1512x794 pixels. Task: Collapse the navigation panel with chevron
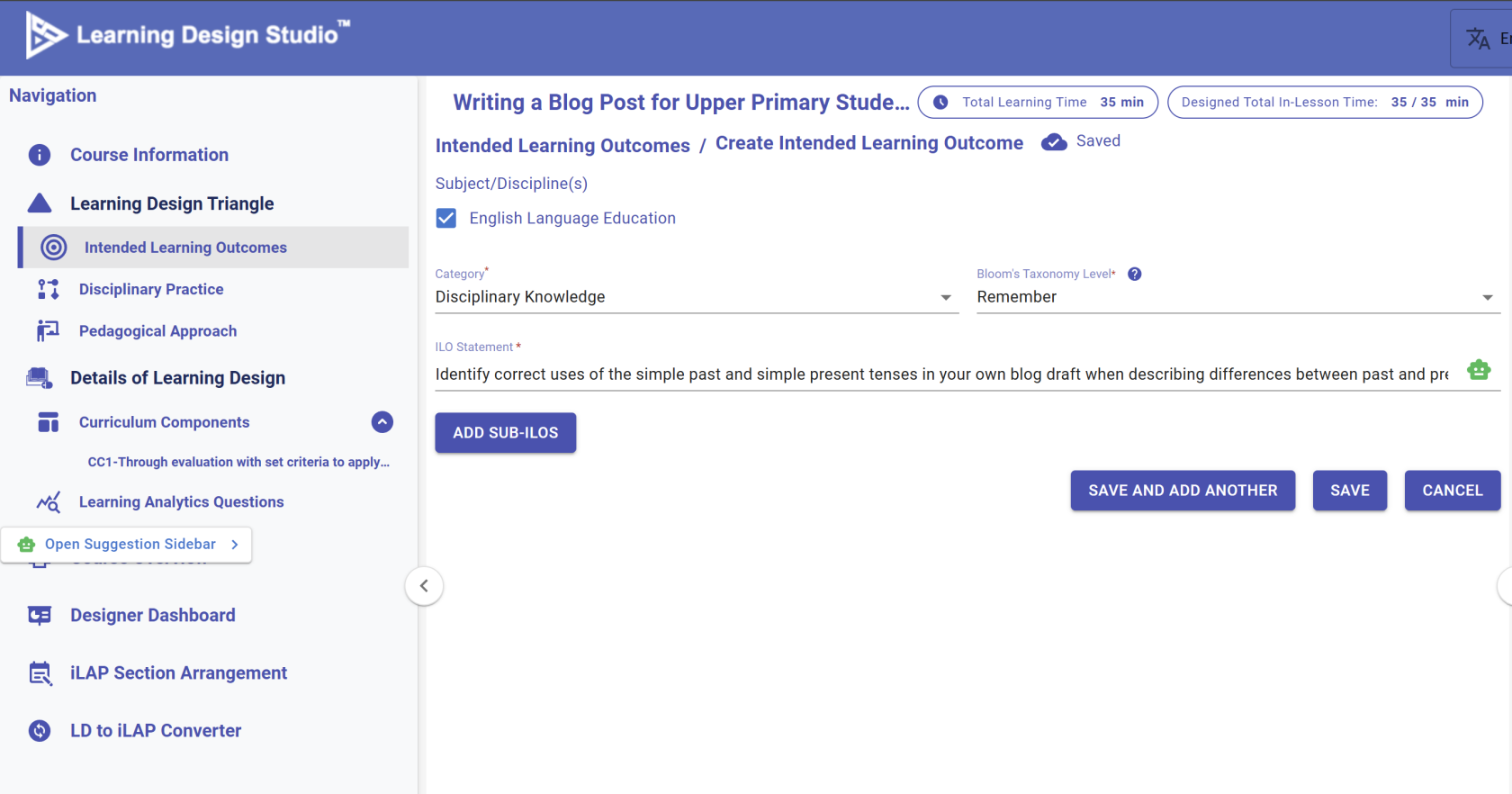coord(424,586)
